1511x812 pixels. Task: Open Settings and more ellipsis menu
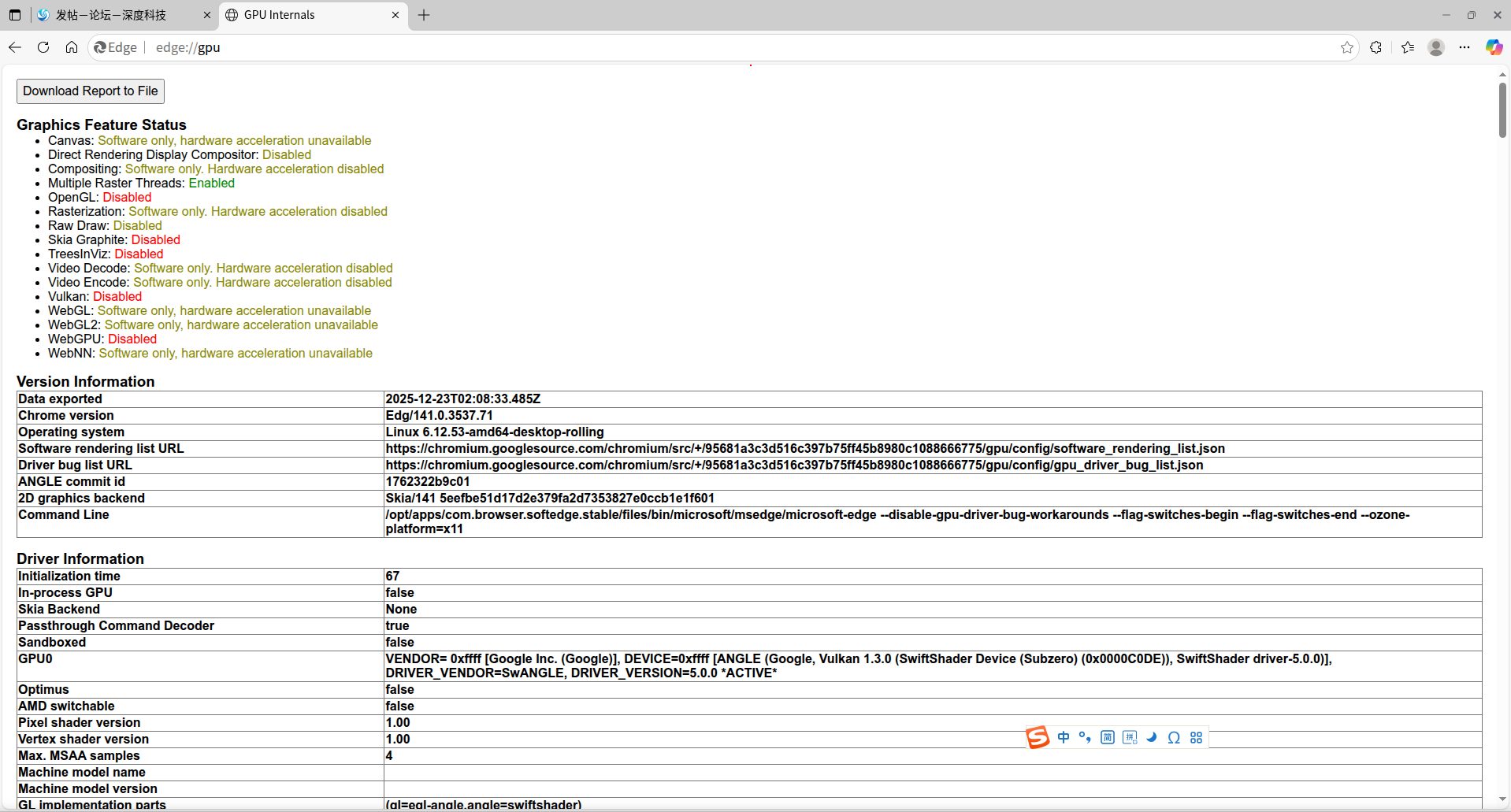[x=1465, y=47]
